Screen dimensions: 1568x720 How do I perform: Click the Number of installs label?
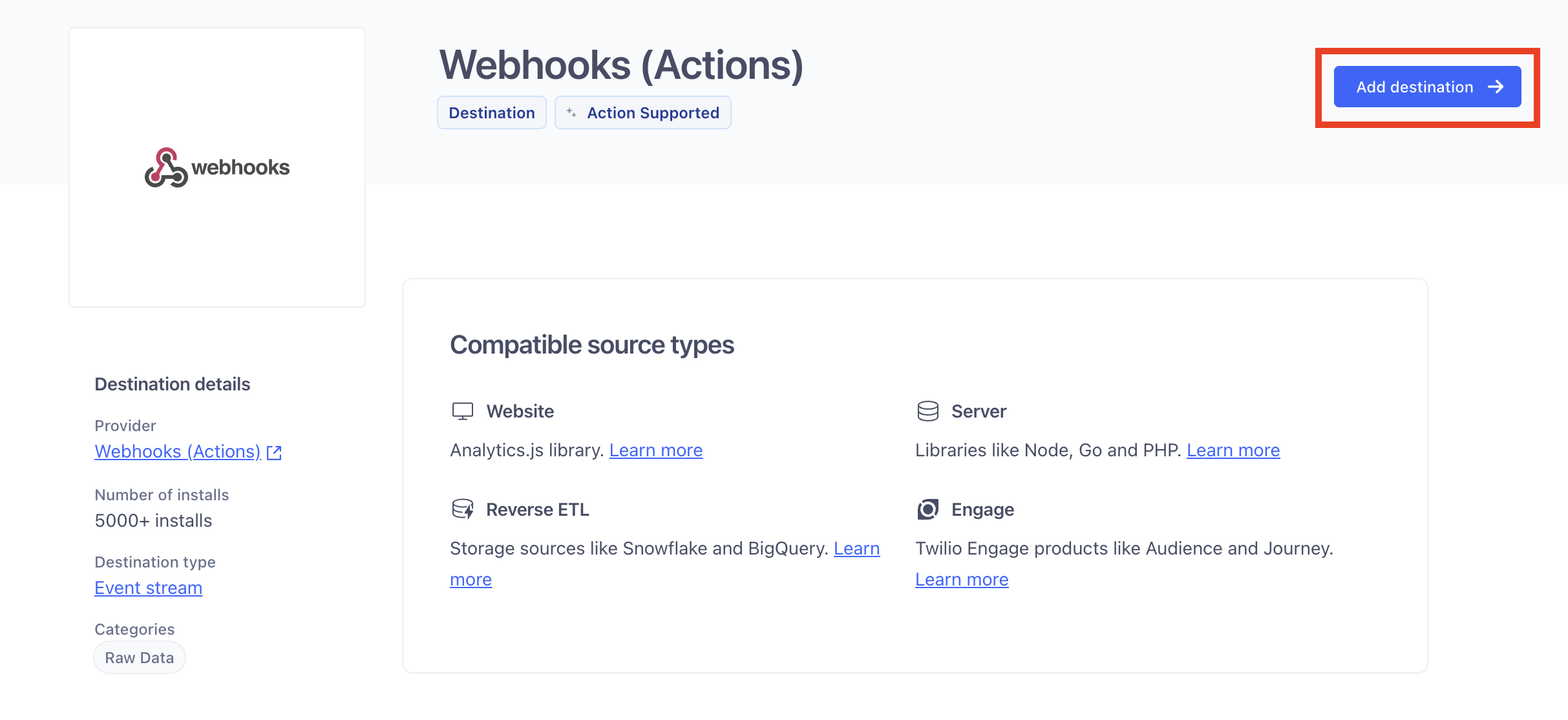tap(162, 494)
